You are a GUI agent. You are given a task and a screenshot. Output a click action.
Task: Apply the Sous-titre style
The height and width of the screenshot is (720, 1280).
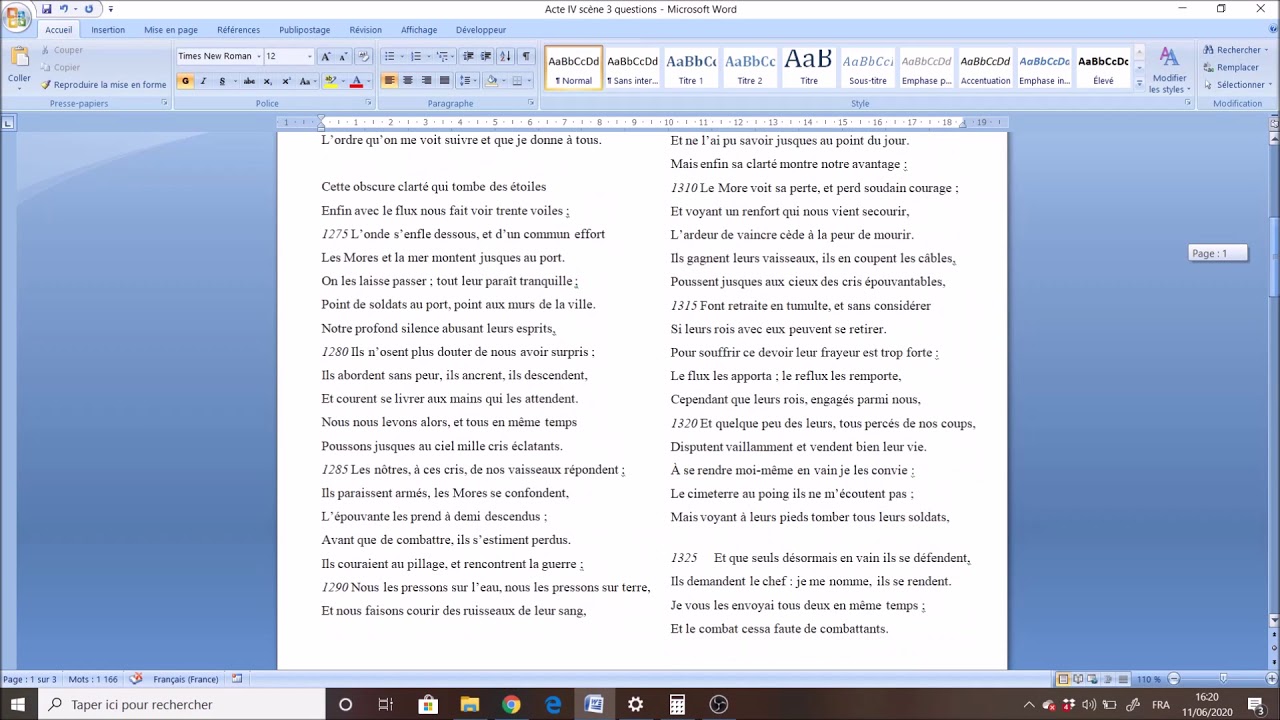pos(868,68)
